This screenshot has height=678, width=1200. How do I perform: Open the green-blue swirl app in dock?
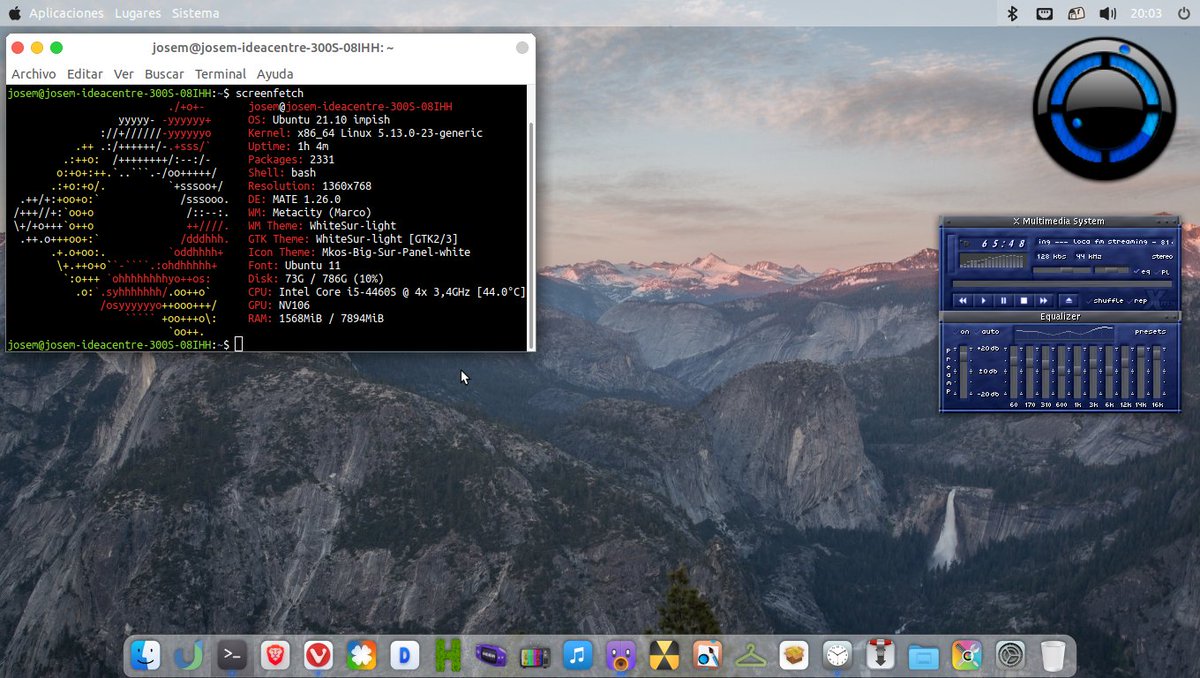188,656
